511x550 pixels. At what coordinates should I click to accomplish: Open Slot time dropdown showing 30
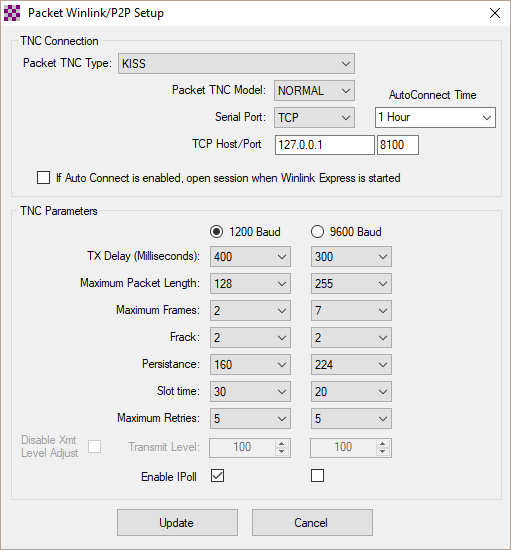coord(250,391)
